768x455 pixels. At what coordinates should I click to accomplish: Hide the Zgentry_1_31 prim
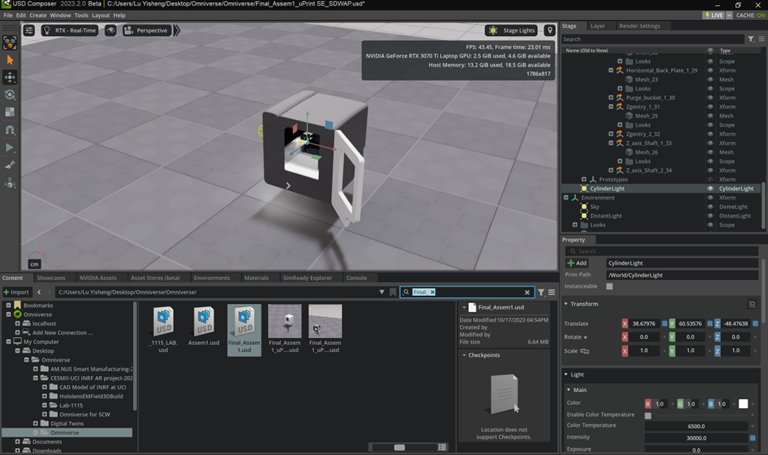tap(710, 107)
